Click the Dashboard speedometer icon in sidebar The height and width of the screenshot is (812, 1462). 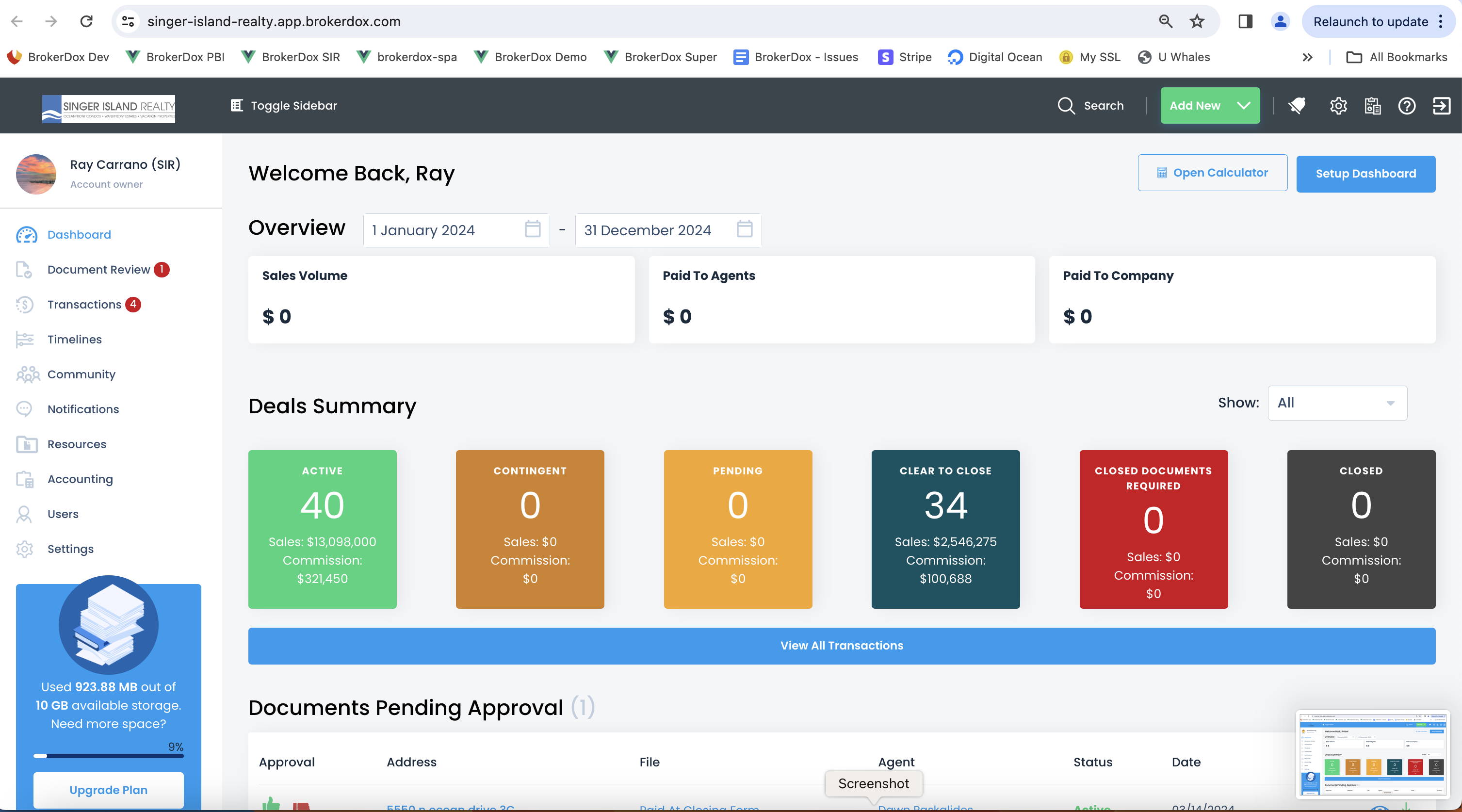click(27, 235)
